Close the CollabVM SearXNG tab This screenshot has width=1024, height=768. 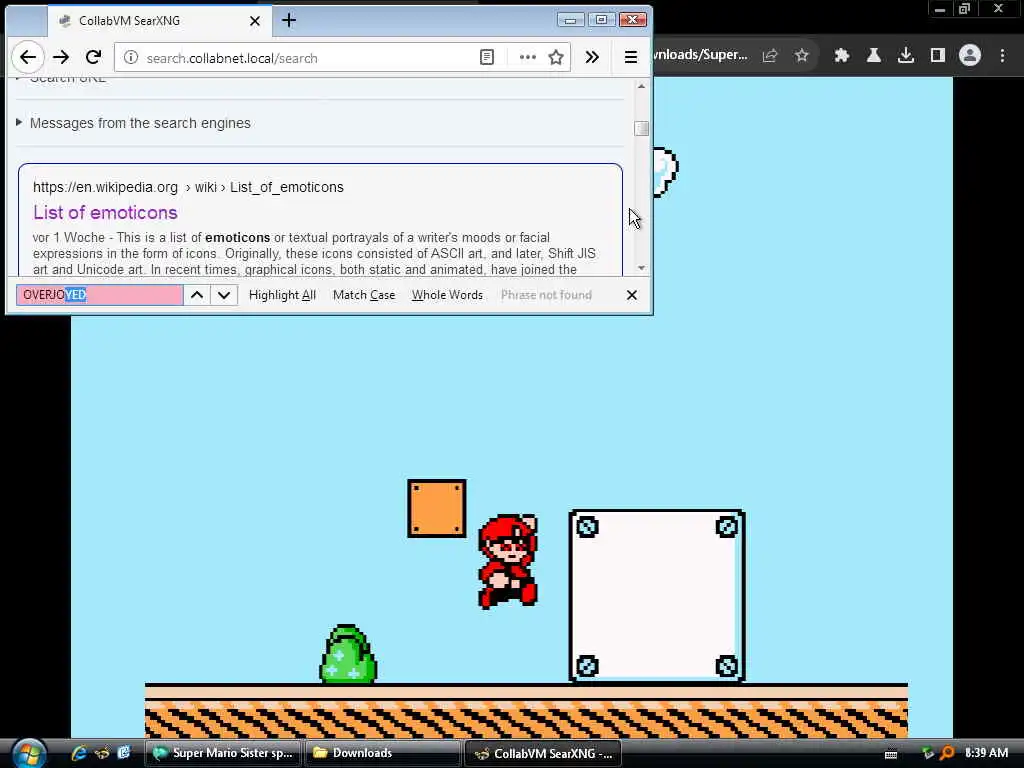(255, 21)
